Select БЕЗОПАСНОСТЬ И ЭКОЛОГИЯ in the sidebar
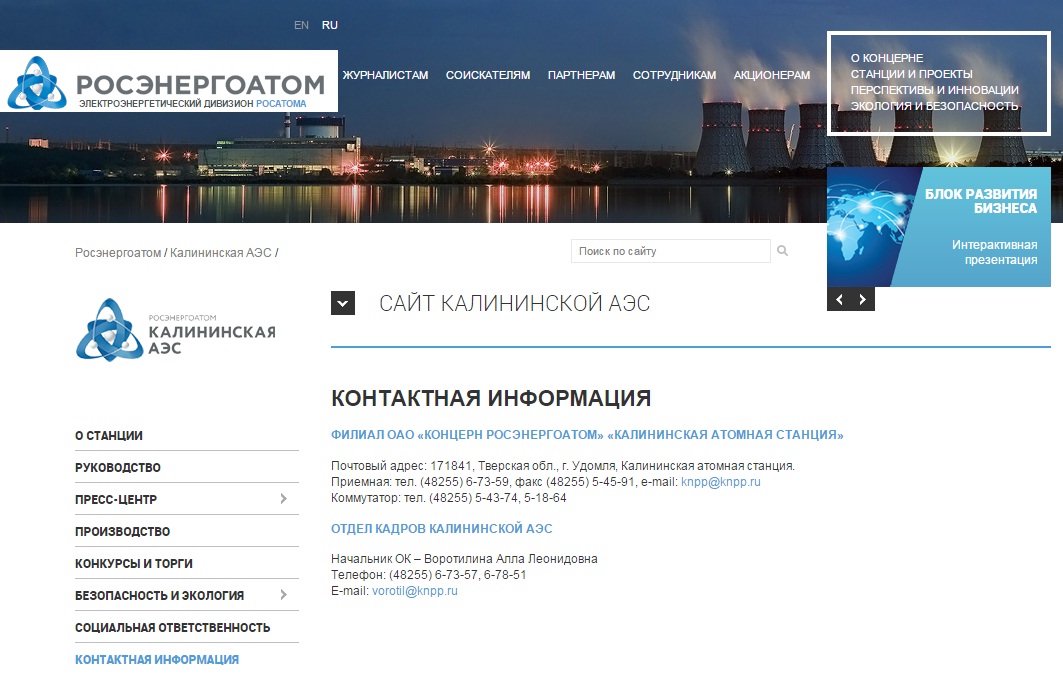Screen dimensions: 1063x675 click(159, 595)
